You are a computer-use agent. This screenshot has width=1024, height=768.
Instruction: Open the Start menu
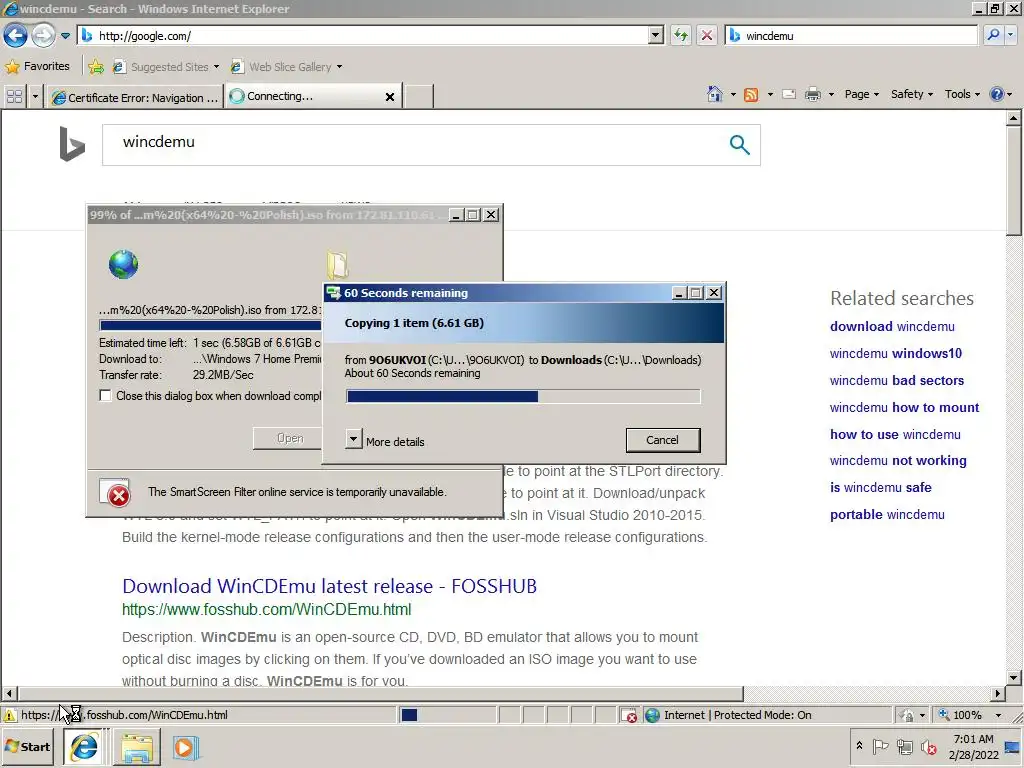[28, 747]
